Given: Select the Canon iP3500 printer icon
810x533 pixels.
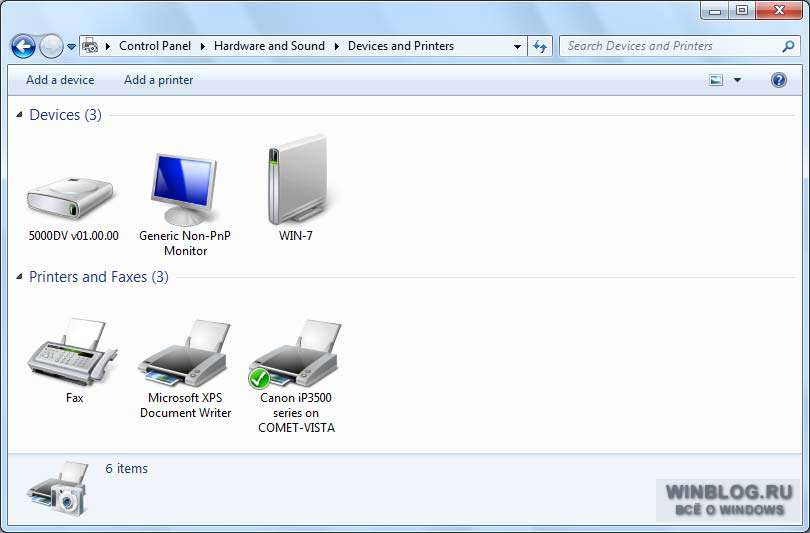Looking at the screenshot, I should [x=295, y=354].
